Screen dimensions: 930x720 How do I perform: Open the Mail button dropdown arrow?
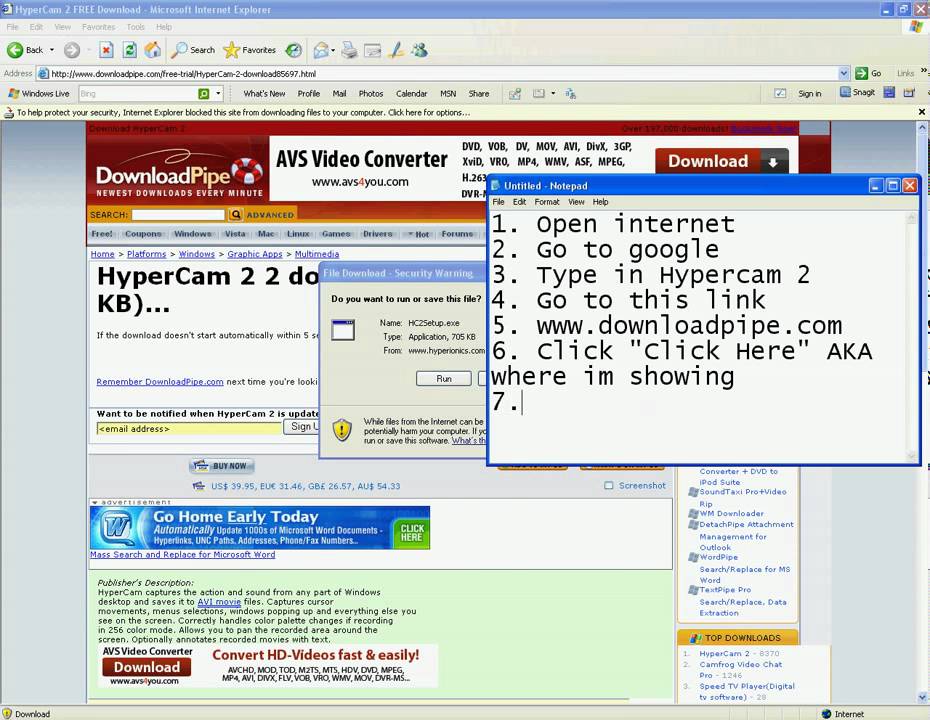(x=333, y=50)
